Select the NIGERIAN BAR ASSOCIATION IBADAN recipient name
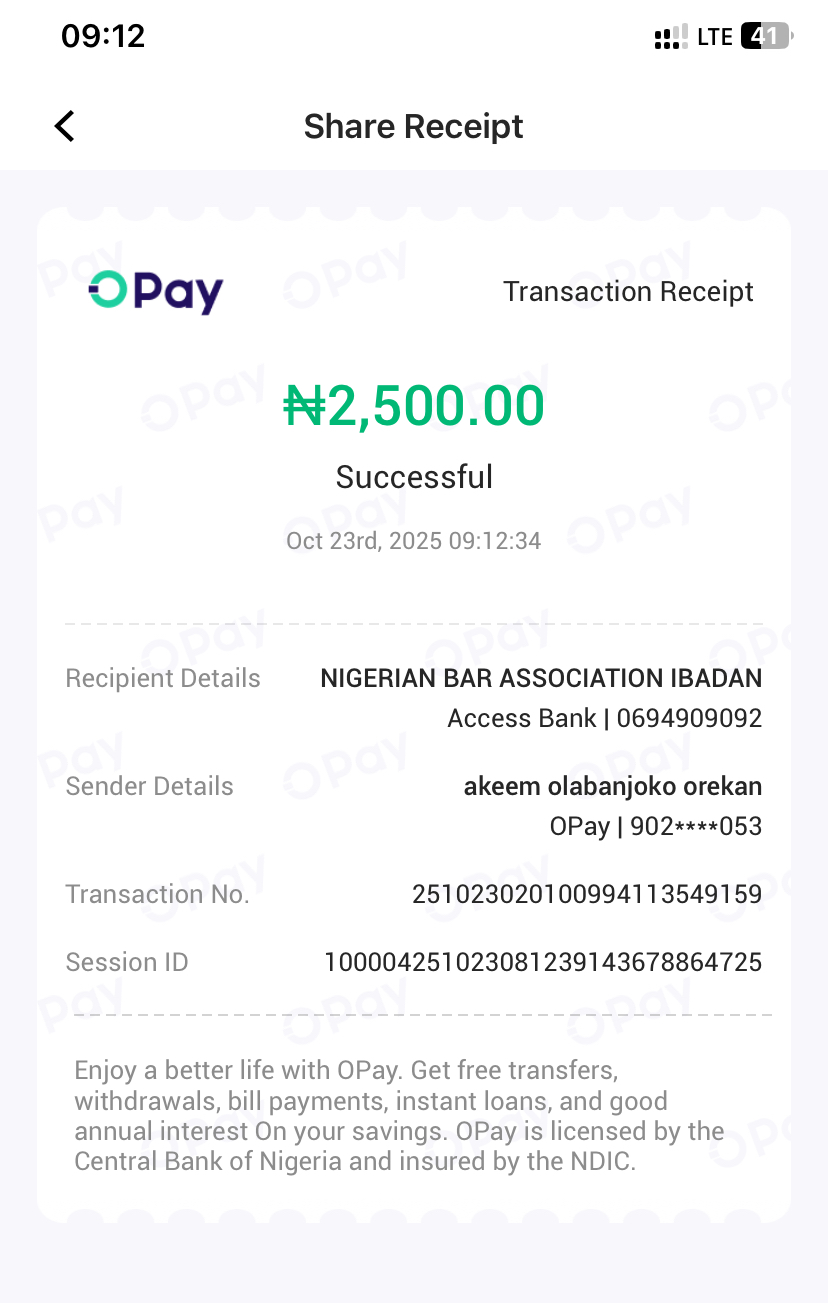Image resolution: width=828 pixels, height=1303 pixels. point(541,678)
